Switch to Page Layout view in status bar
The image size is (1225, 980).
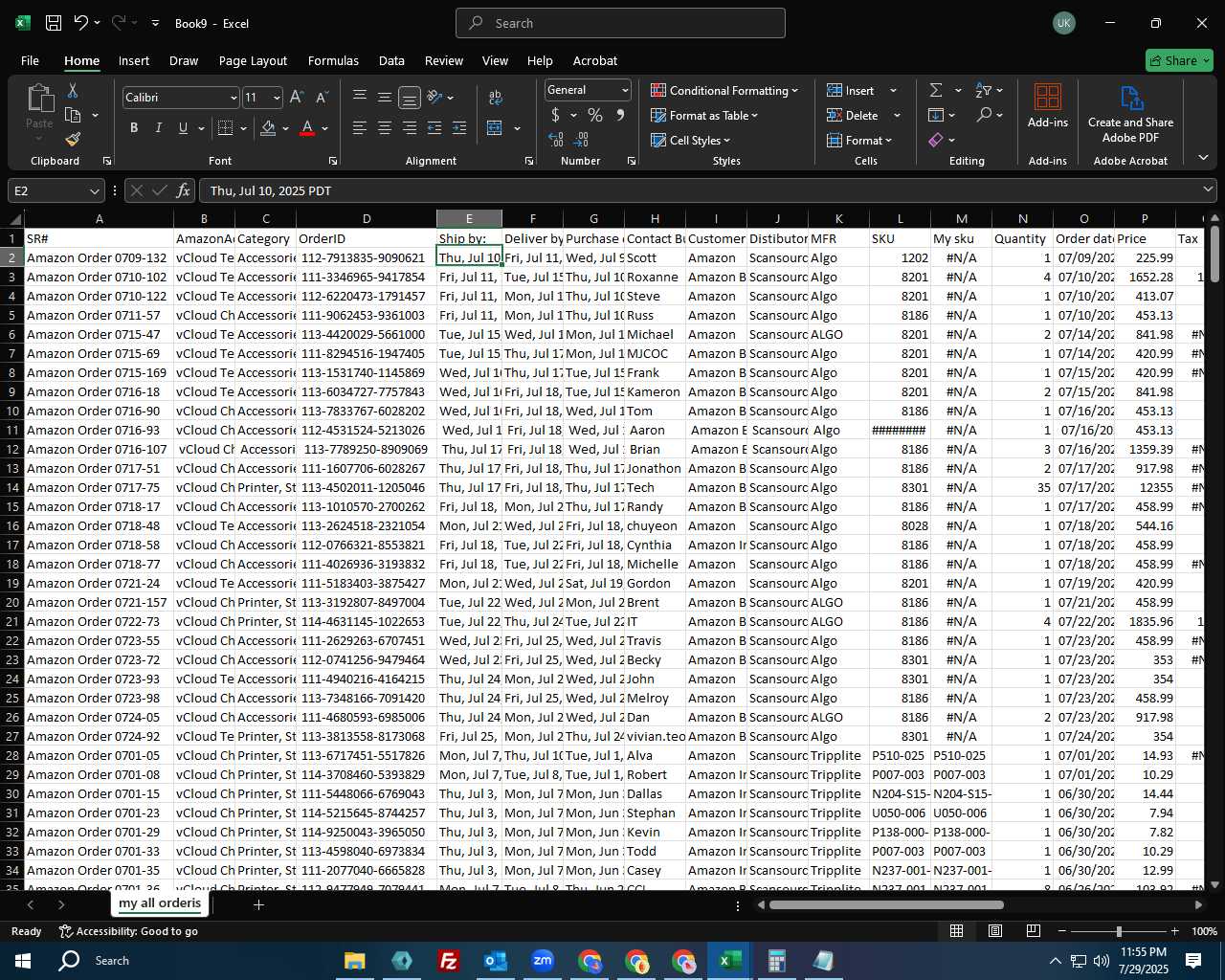[995, 931]
